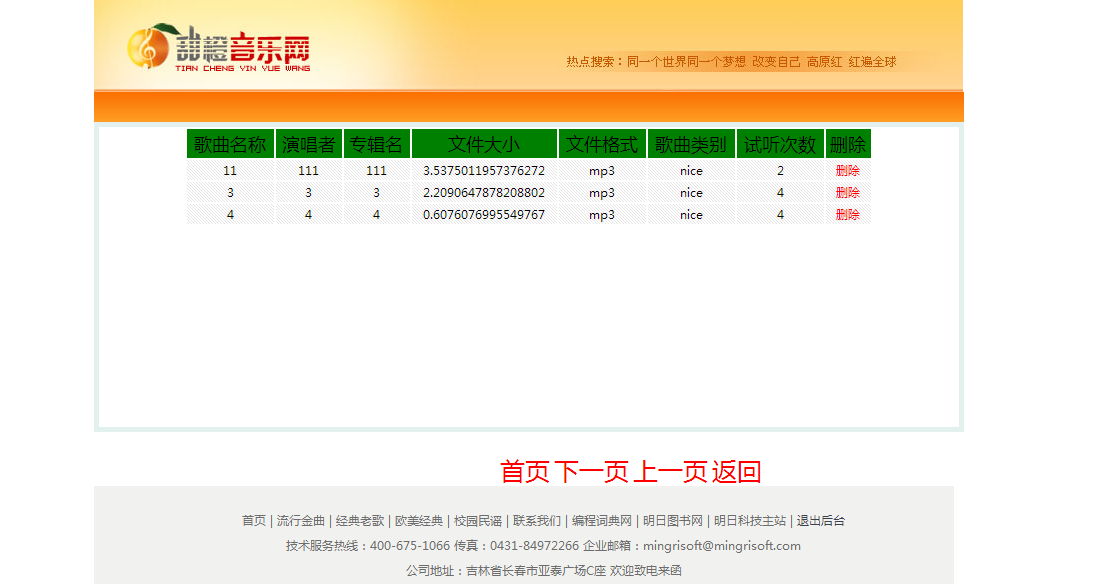Open footer 流行金曲 link
This screenshot has width=1098, height=584.
point(300,520)
